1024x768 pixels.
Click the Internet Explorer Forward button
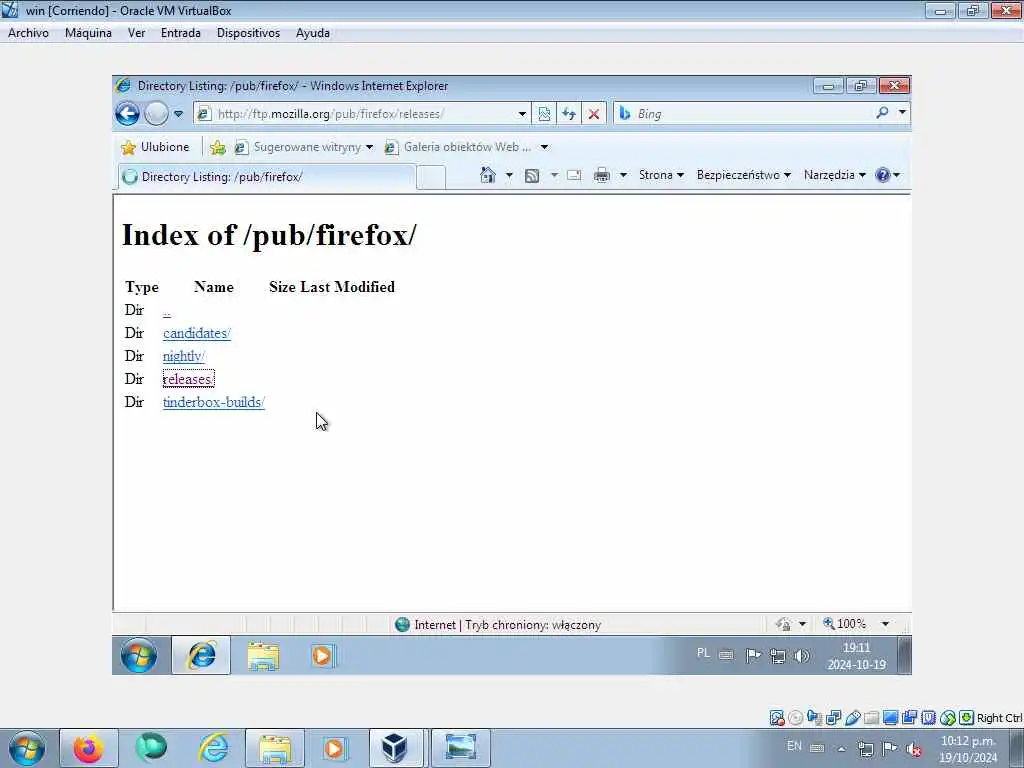156,114
